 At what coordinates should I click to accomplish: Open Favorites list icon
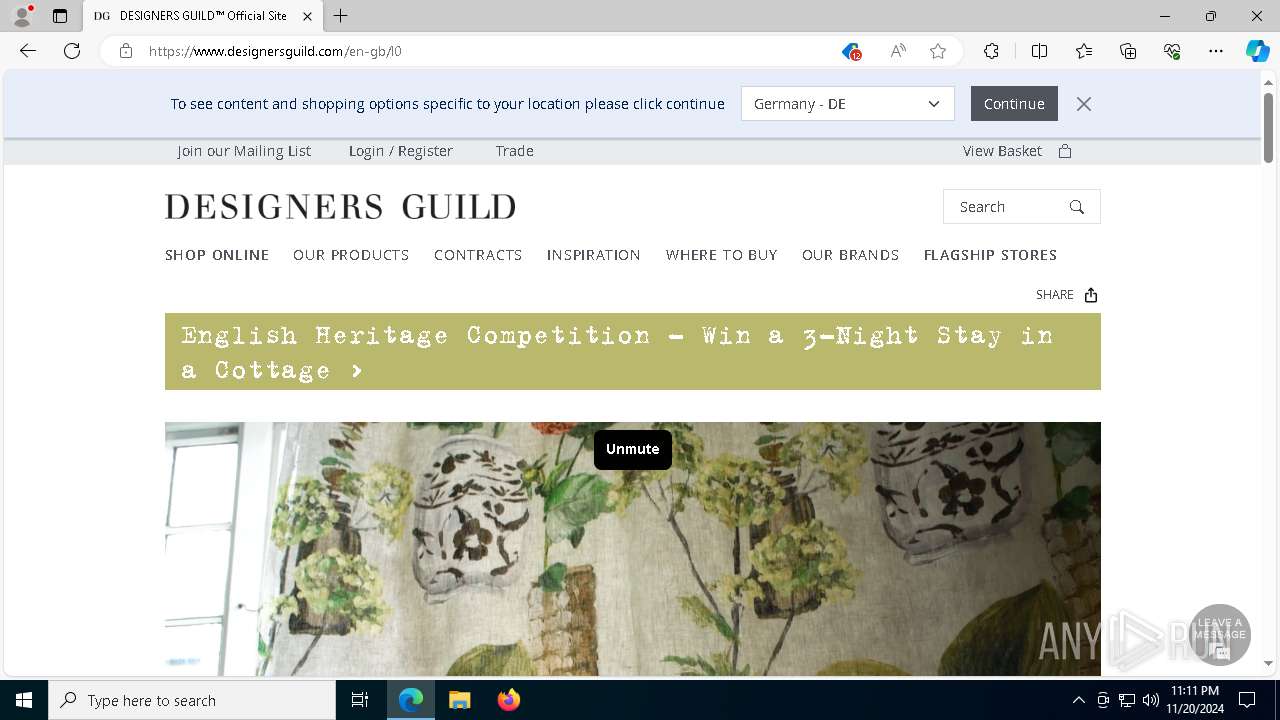pyautogui.click(x=1084, y=51)
